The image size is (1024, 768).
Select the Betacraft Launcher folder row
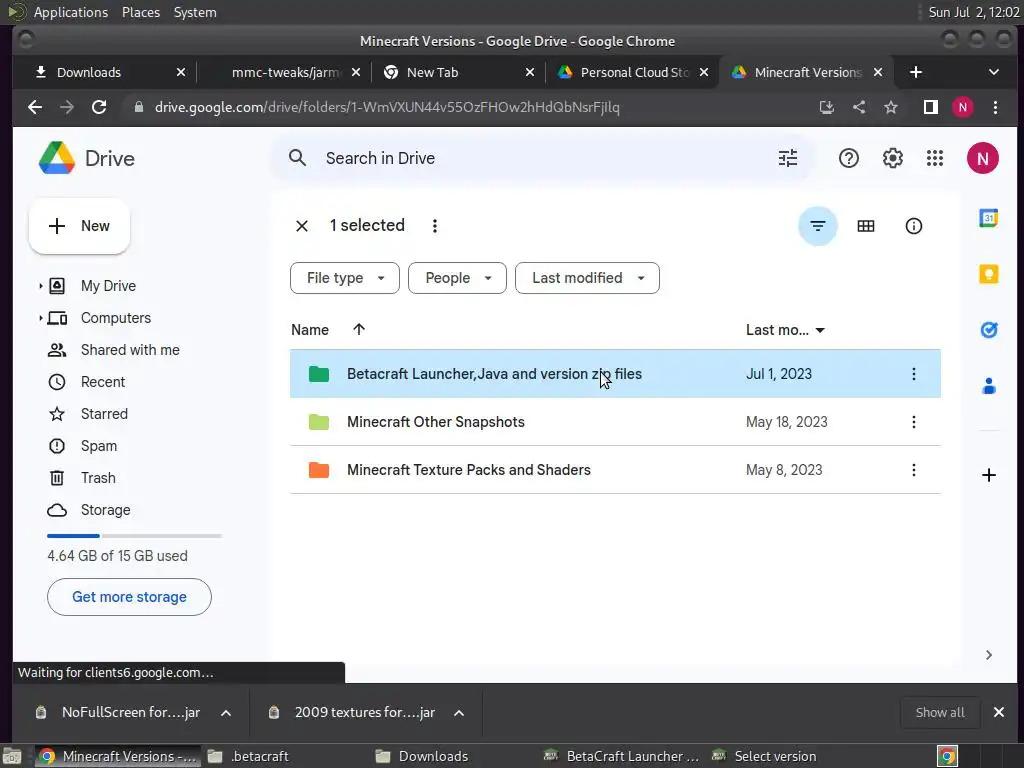pyautogui.click(x=615, y=374)
